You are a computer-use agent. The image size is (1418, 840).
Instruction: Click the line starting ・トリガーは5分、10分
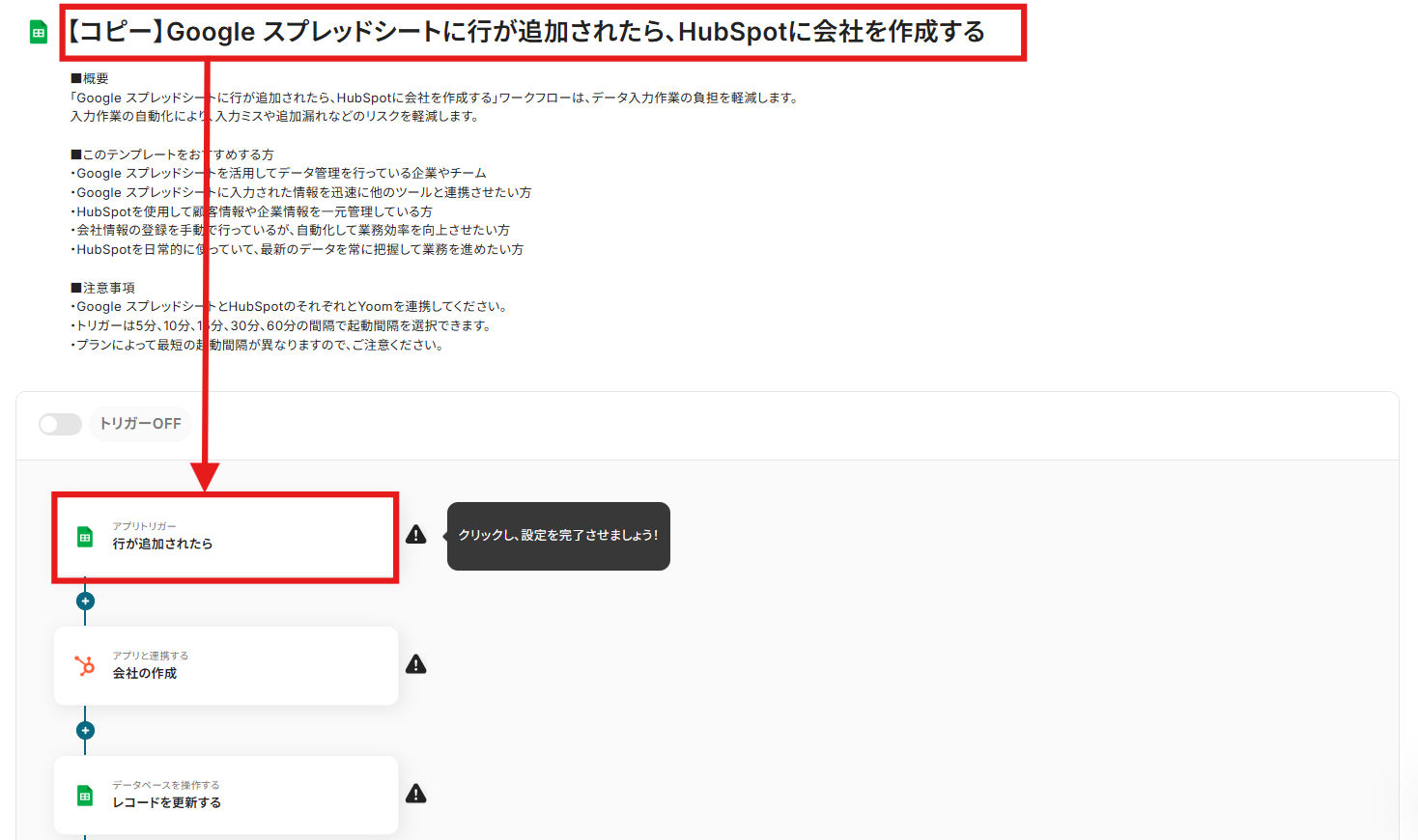[283, 325]
